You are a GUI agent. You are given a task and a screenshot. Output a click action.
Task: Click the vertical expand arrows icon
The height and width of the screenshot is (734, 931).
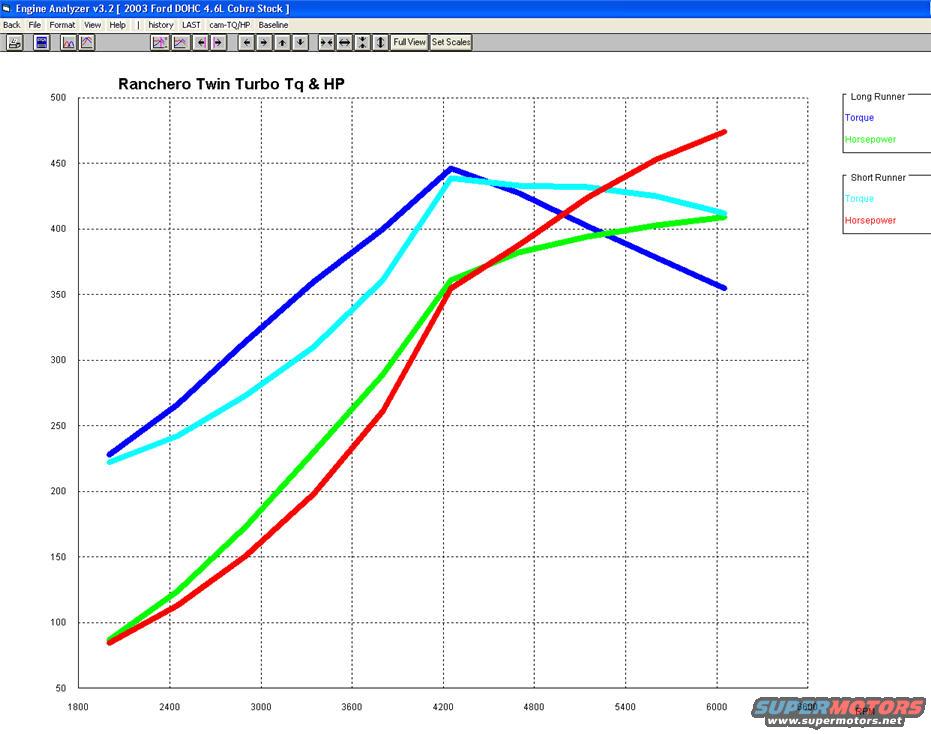pos(380,42)
